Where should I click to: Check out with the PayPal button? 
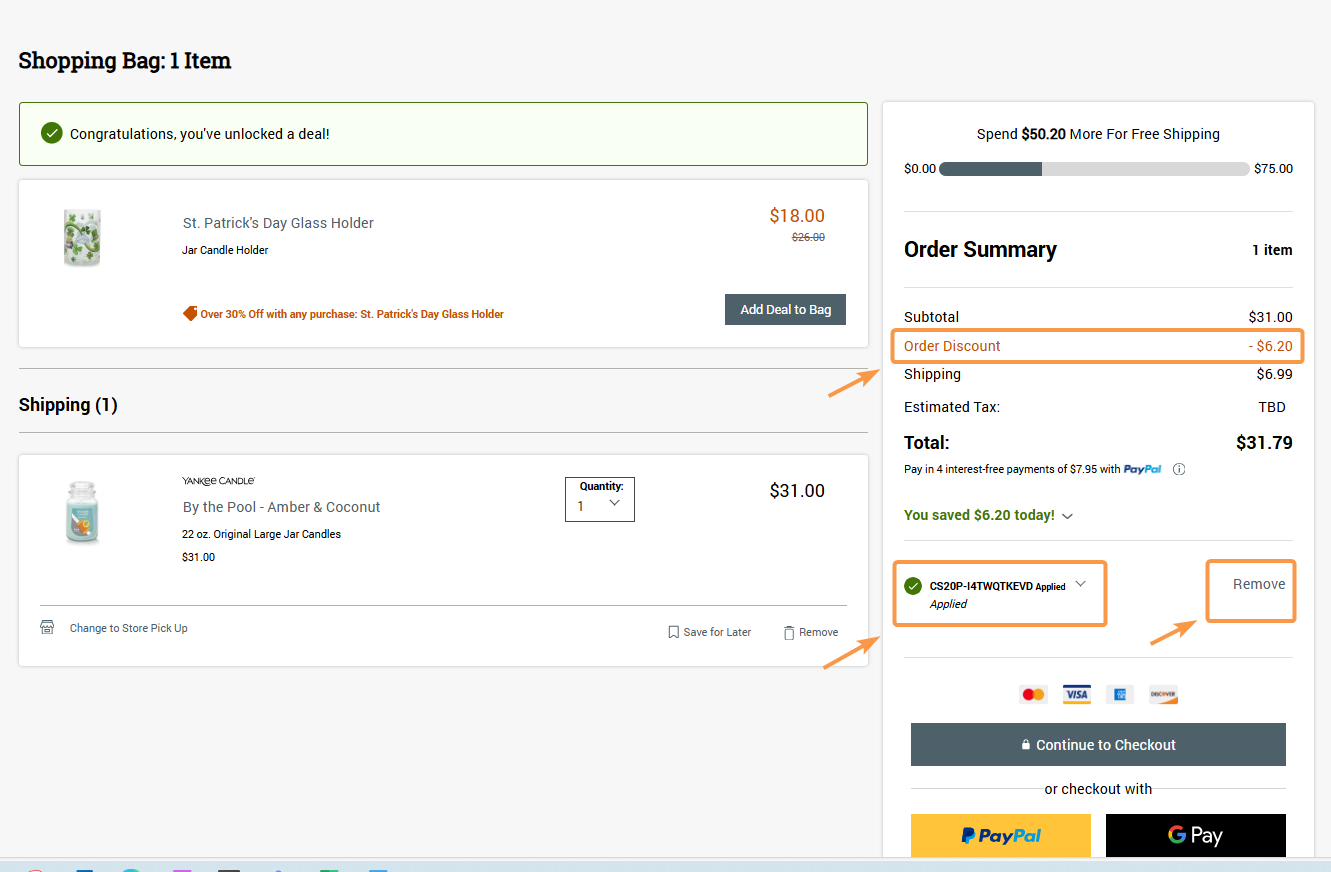coord(1000,836)
